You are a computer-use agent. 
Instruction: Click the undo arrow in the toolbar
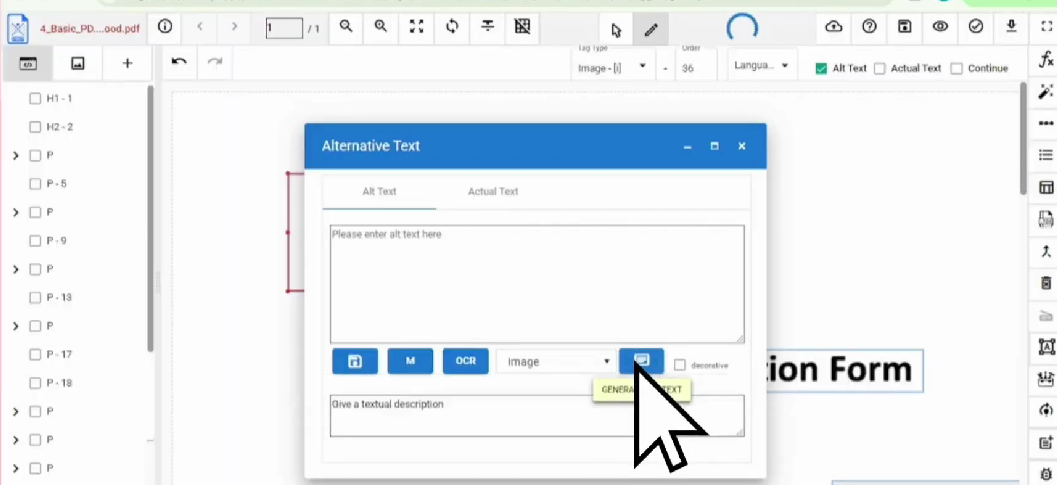pyautogui.click(x=179, y=62)
